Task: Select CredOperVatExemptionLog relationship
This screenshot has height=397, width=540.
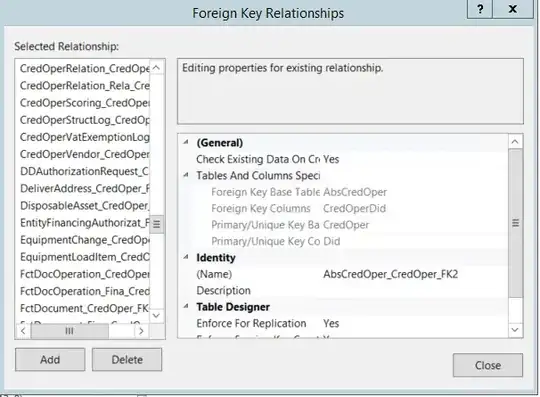Action: click(x=85, y=137)
